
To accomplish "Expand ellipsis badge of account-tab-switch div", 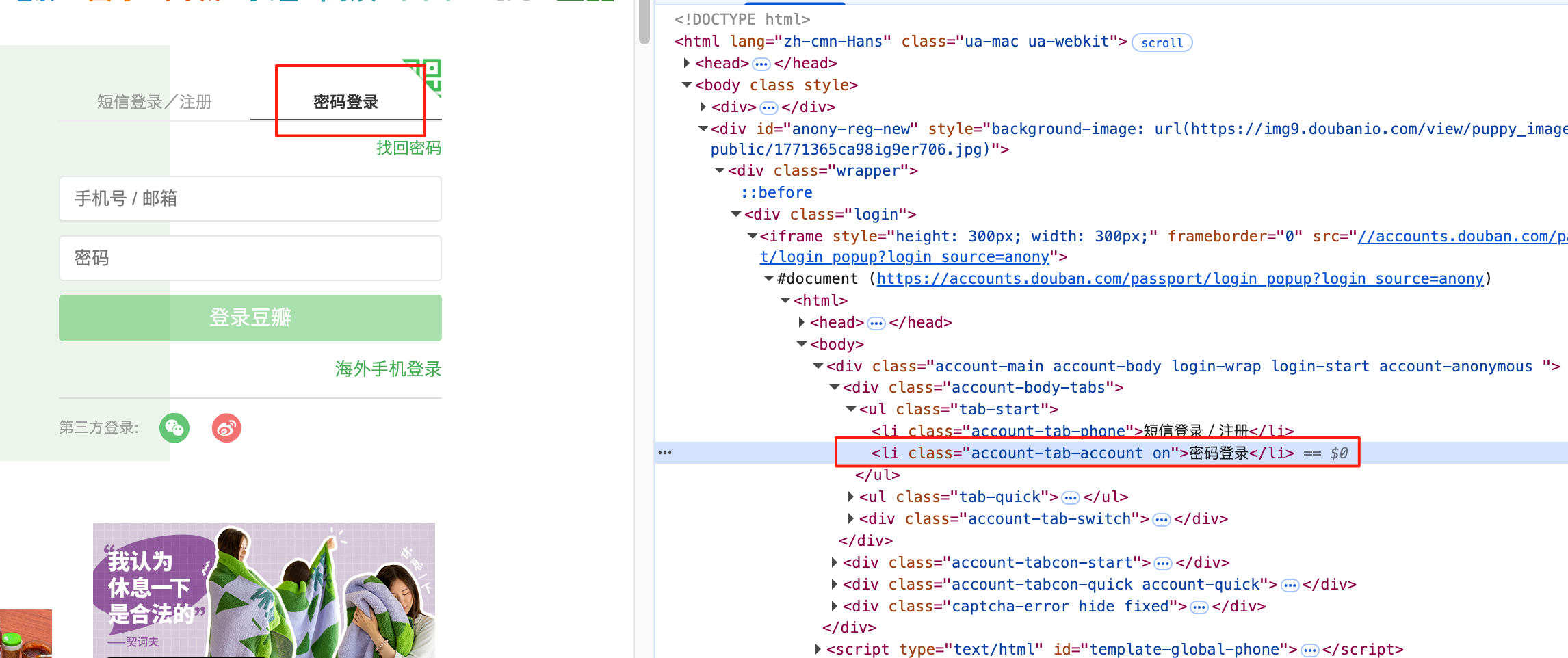I will (1162, 520).
